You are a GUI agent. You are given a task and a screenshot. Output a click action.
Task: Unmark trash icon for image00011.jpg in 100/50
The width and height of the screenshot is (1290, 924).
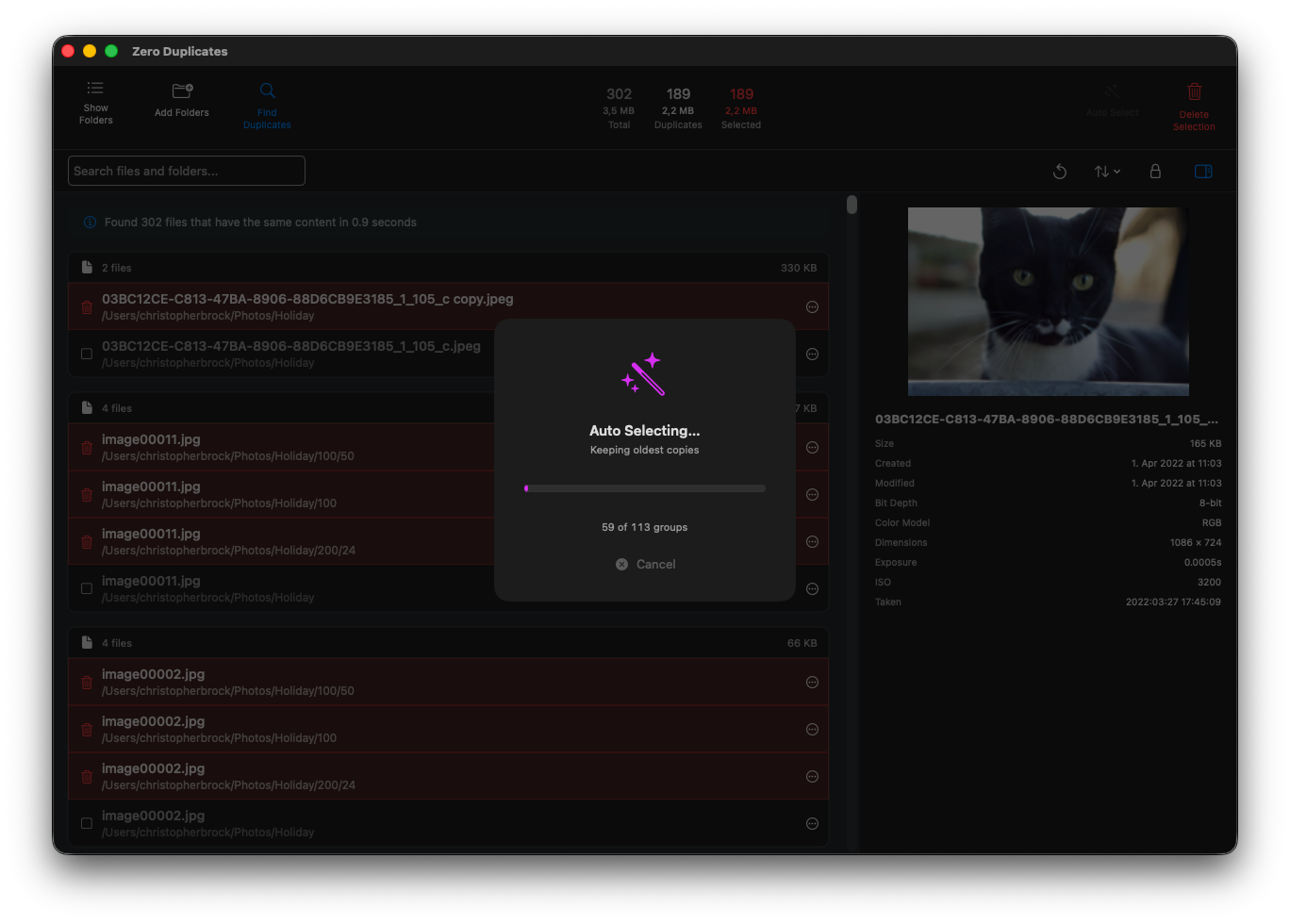87,448
